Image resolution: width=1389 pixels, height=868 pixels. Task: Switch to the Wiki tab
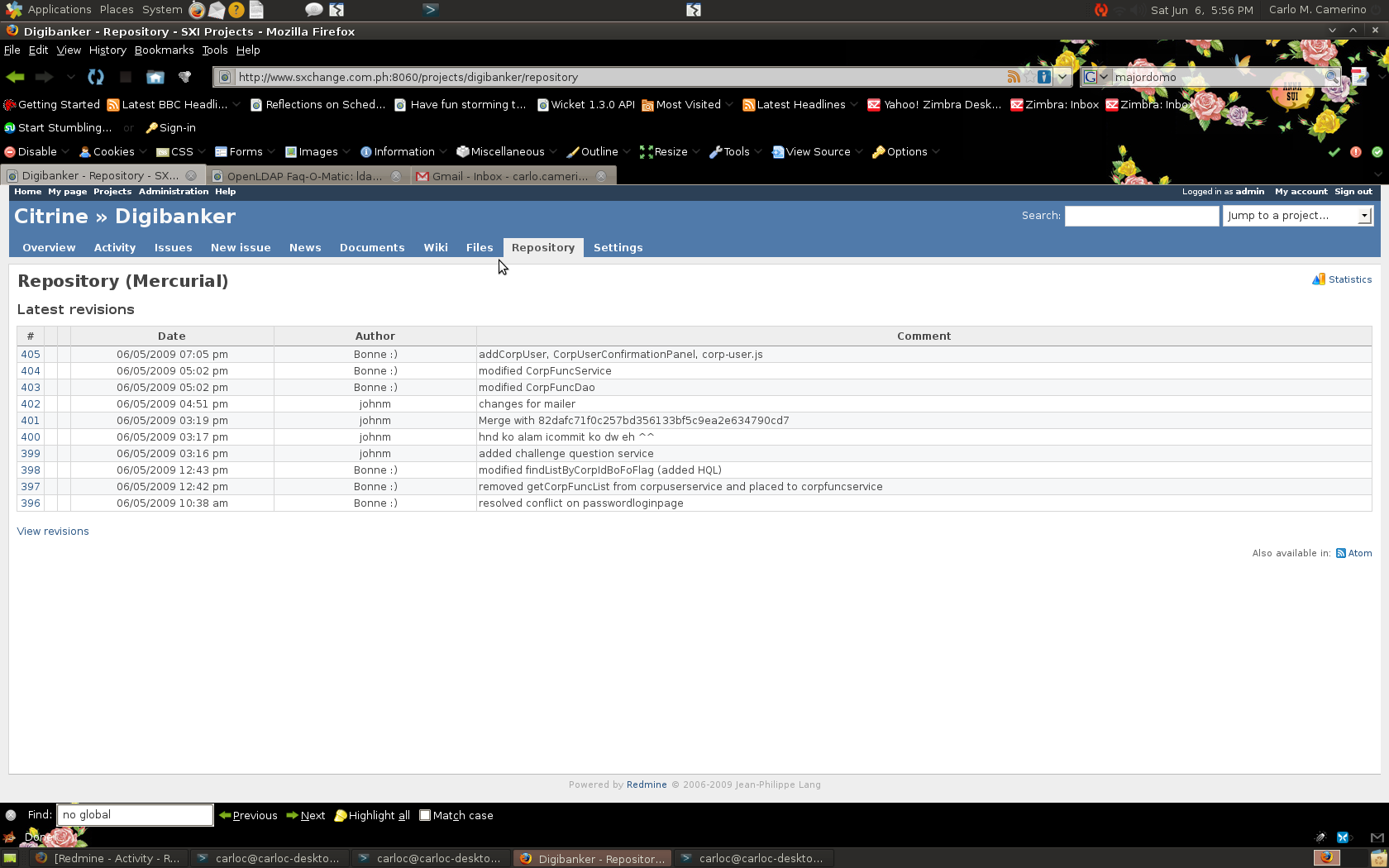(436, 248)
